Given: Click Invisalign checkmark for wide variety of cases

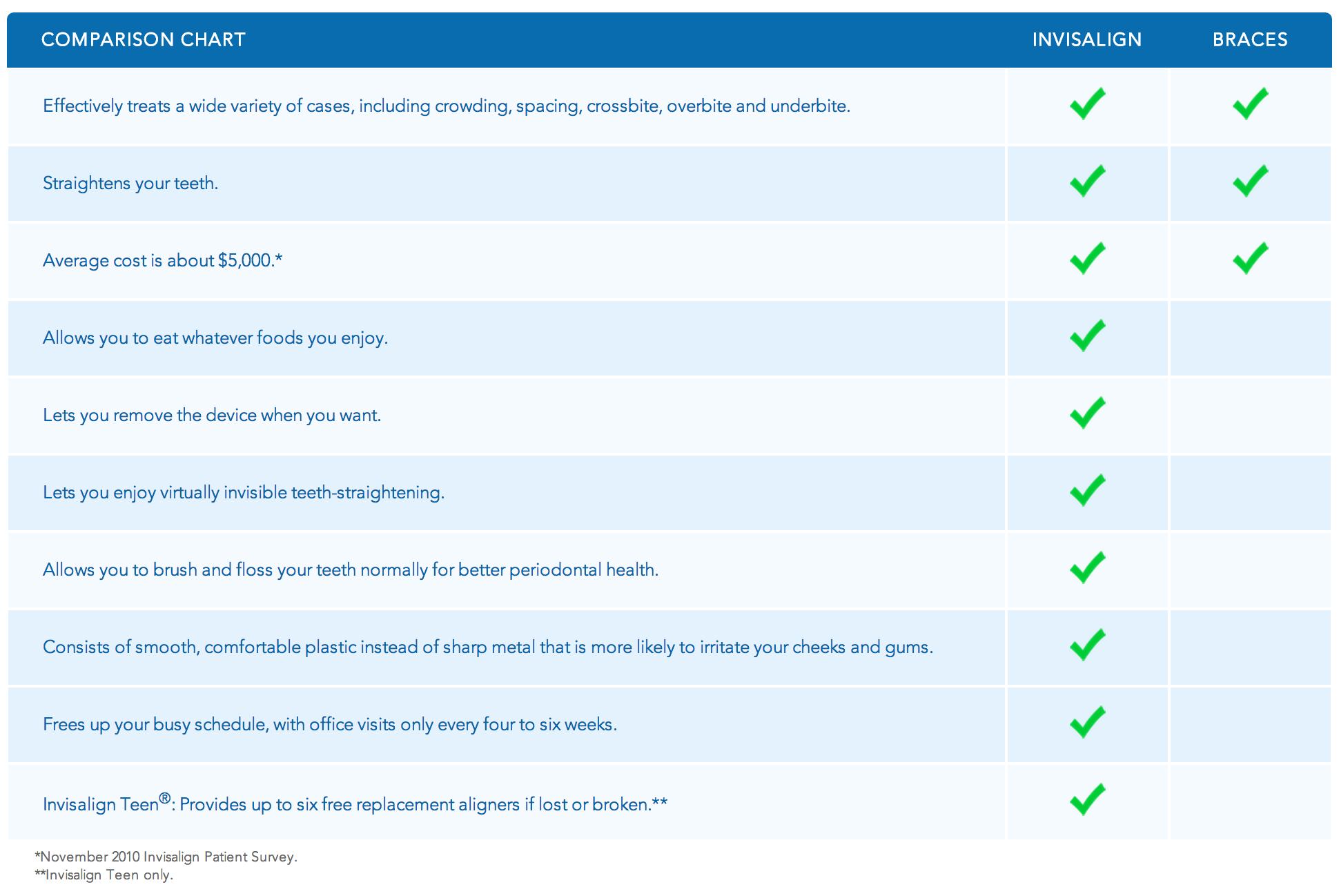Looking at the screenshot, I should point(1087,104).
